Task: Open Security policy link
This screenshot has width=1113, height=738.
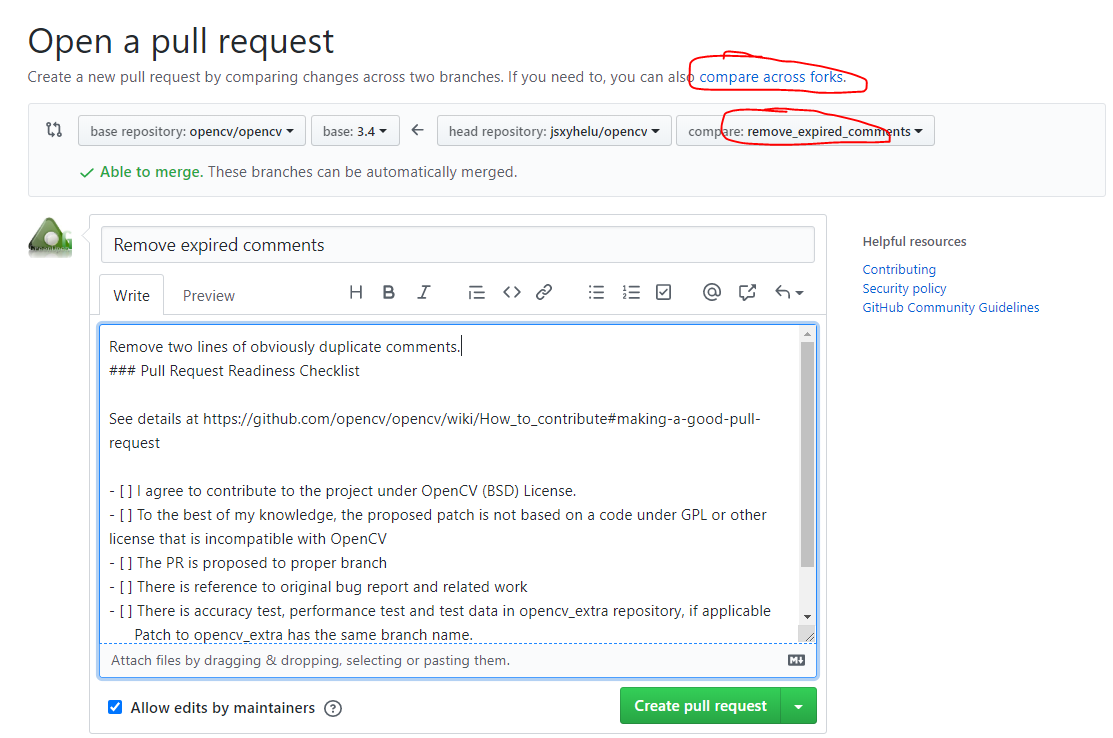Action: click(x=904, y=289)
